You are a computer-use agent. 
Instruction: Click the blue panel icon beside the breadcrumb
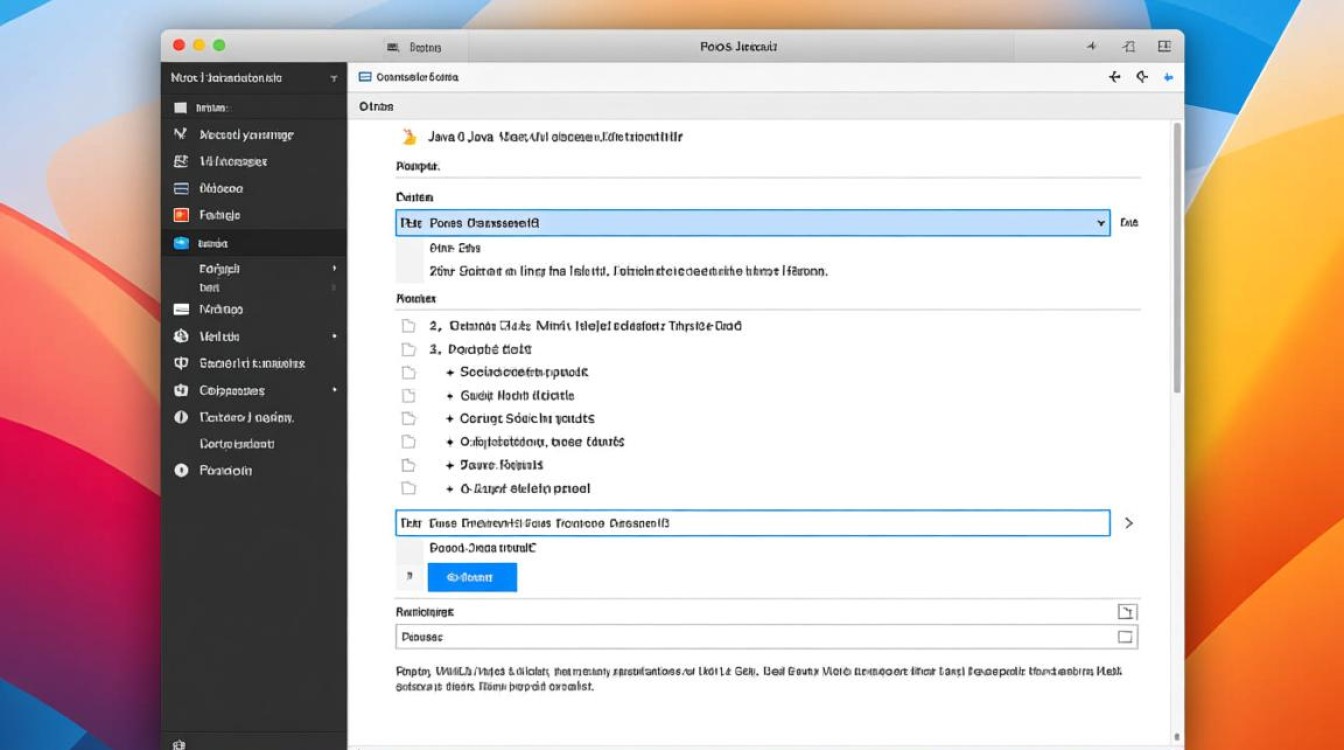[365, 77]
